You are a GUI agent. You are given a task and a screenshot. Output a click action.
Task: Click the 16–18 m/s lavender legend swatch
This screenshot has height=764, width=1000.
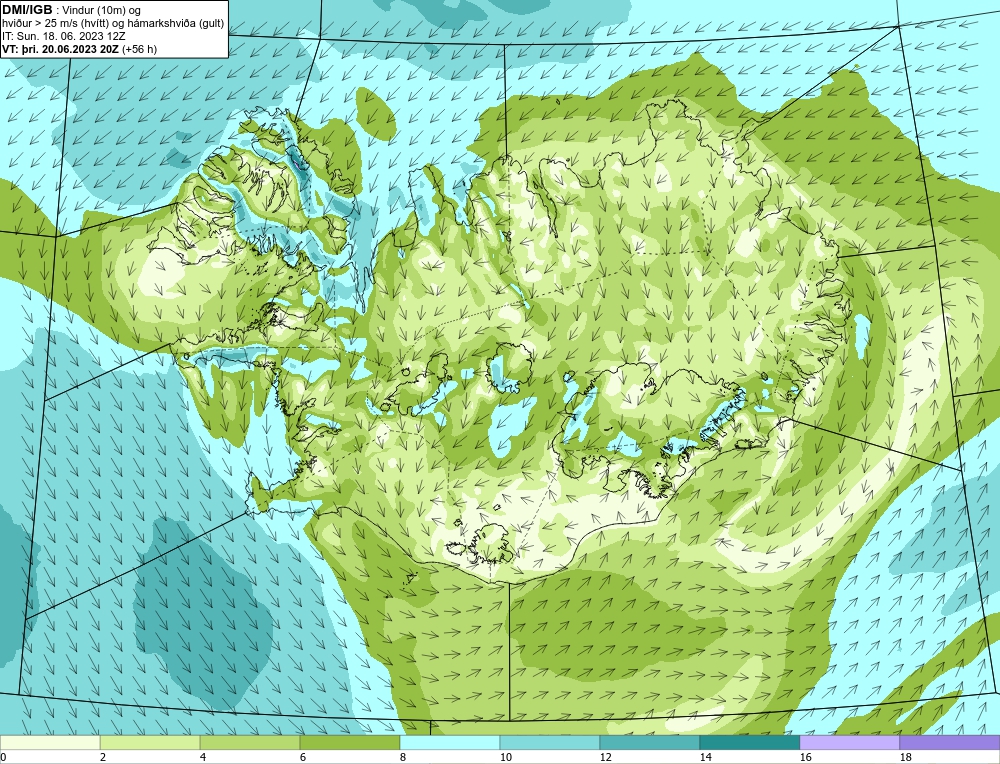point(849,742)
